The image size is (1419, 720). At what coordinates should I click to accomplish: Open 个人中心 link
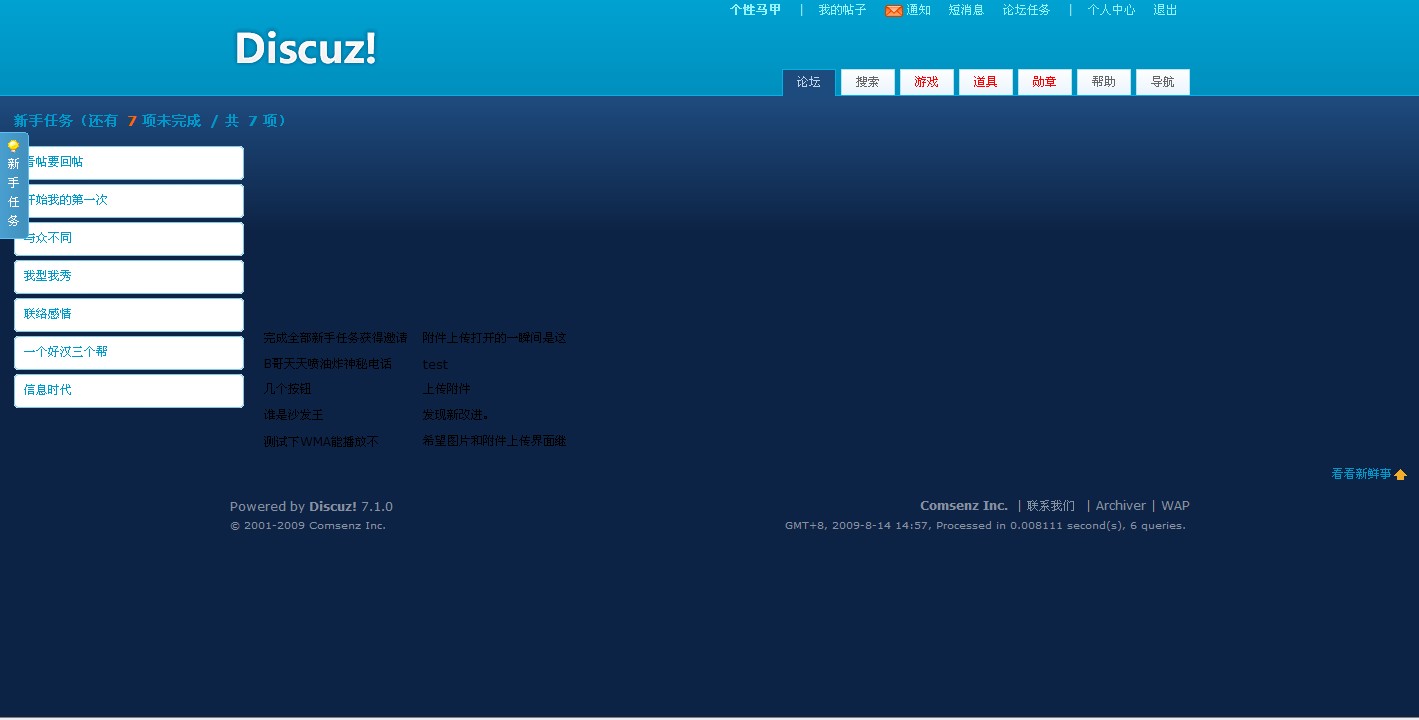tap(1111, 10)
